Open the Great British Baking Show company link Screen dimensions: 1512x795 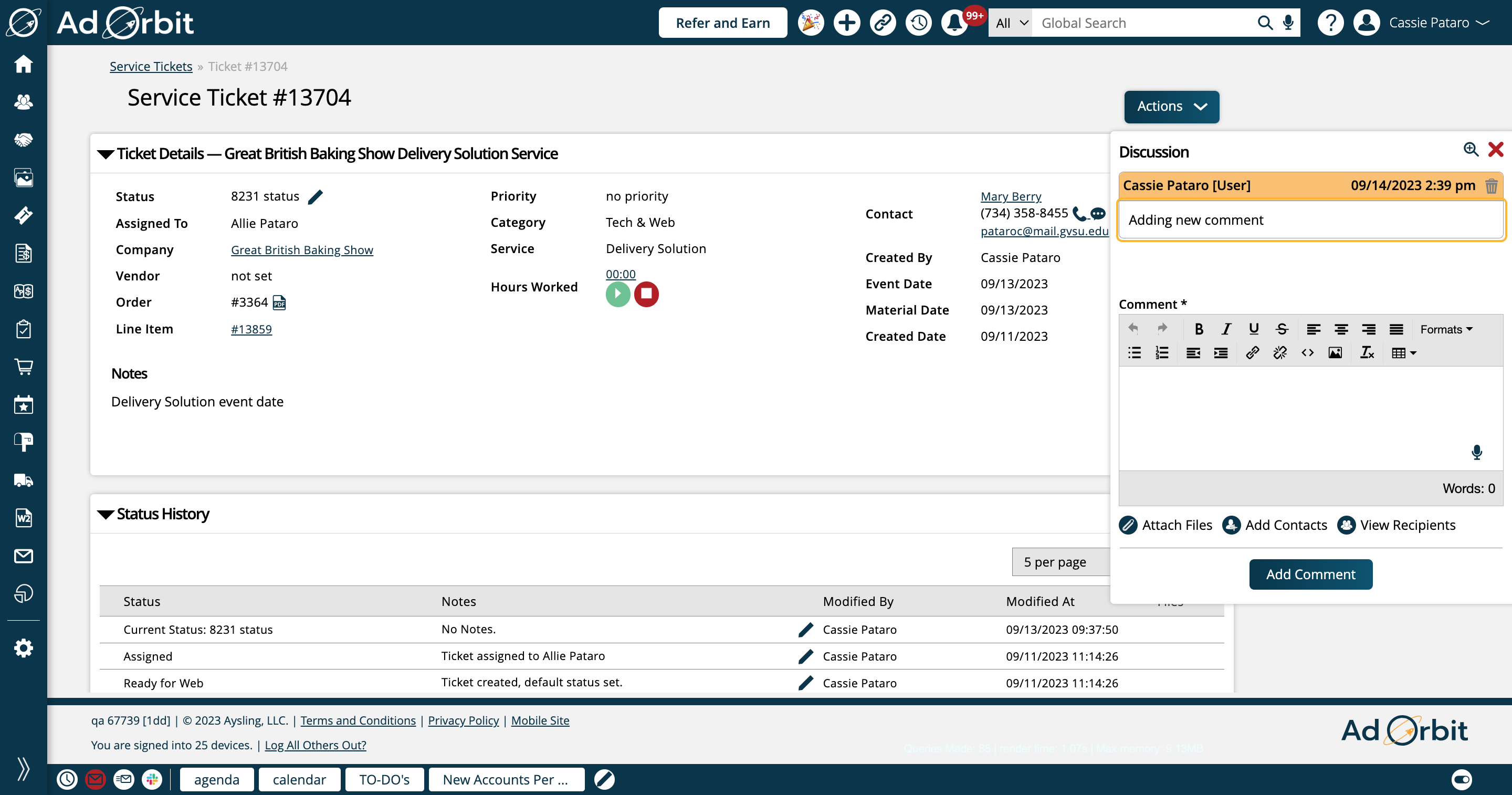click(302, 250)
